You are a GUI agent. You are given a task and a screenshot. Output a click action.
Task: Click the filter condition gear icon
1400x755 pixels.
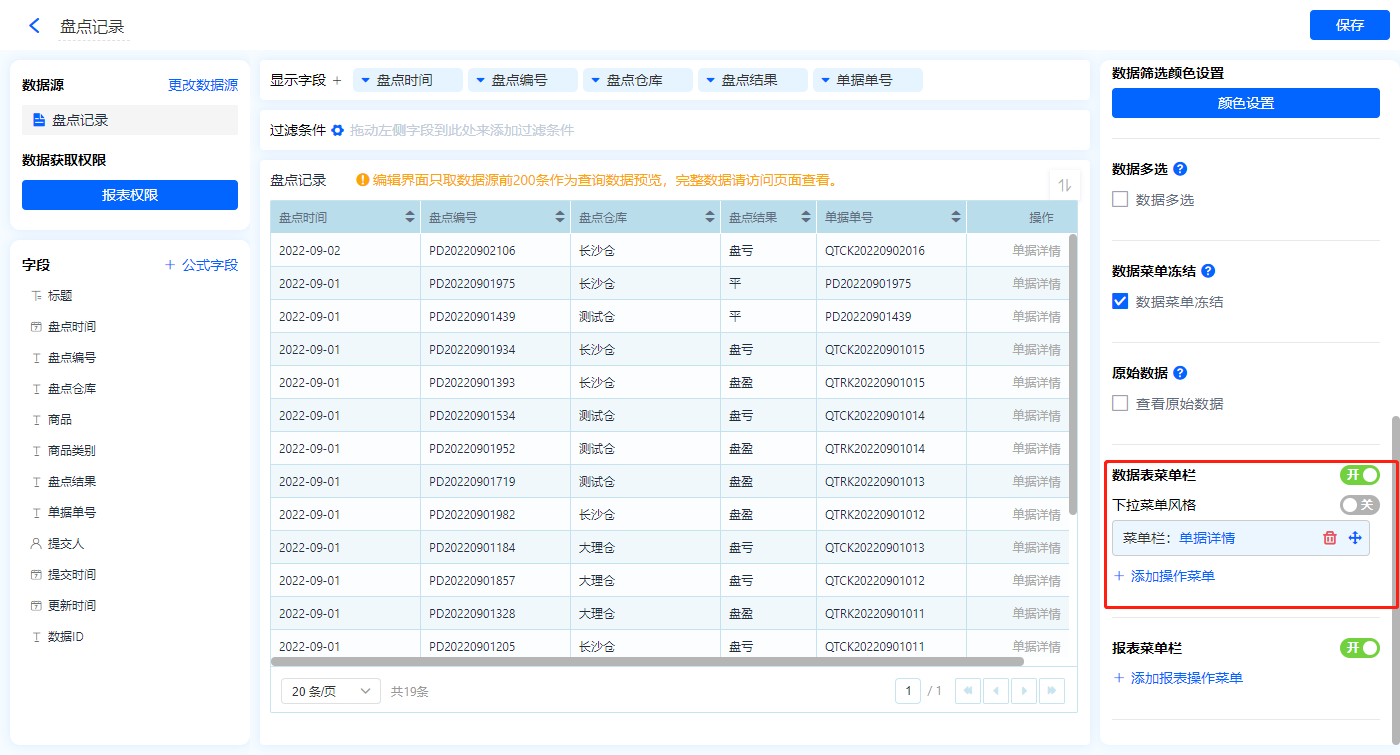[x=338, y=130]
